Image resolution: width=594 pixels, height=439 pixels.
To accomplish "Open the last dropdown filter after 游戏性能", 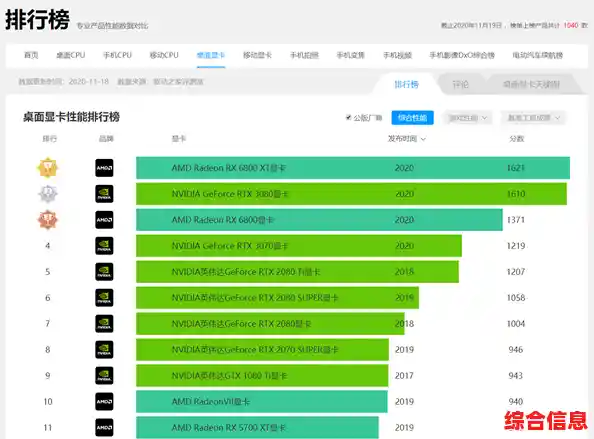I will click(533, 118).
